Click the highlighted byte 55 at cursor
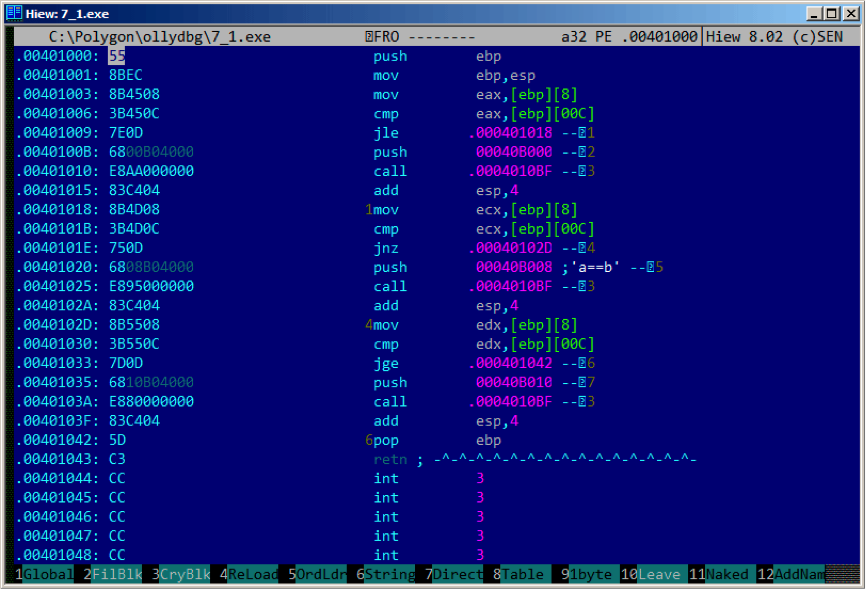The width and height of the screenshot is (866, 589). tap(117, 56)
